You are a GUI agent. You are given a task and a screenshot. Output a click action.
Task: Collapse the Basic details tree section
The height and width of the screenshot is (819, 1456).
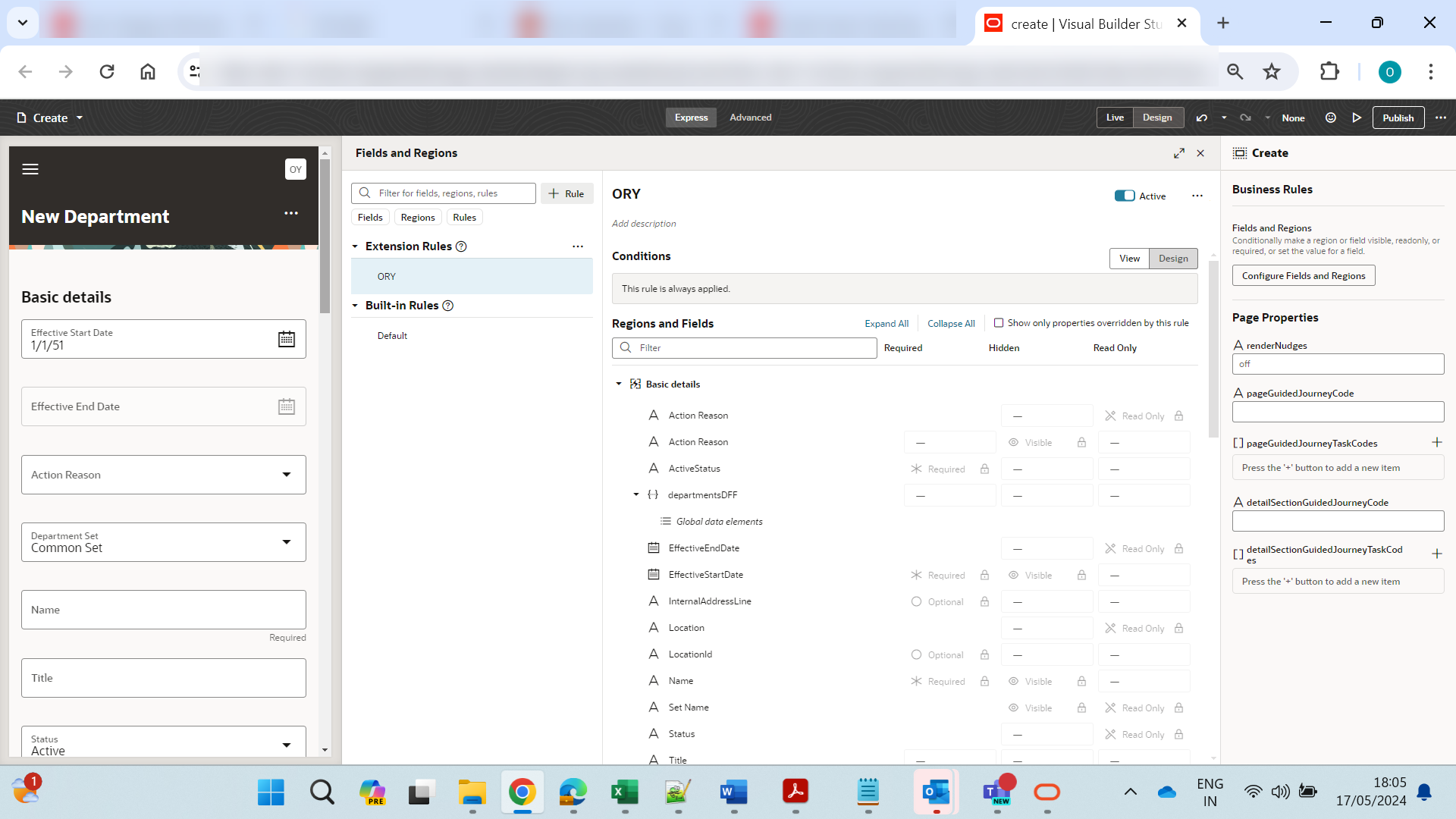[x=618, y=384]
